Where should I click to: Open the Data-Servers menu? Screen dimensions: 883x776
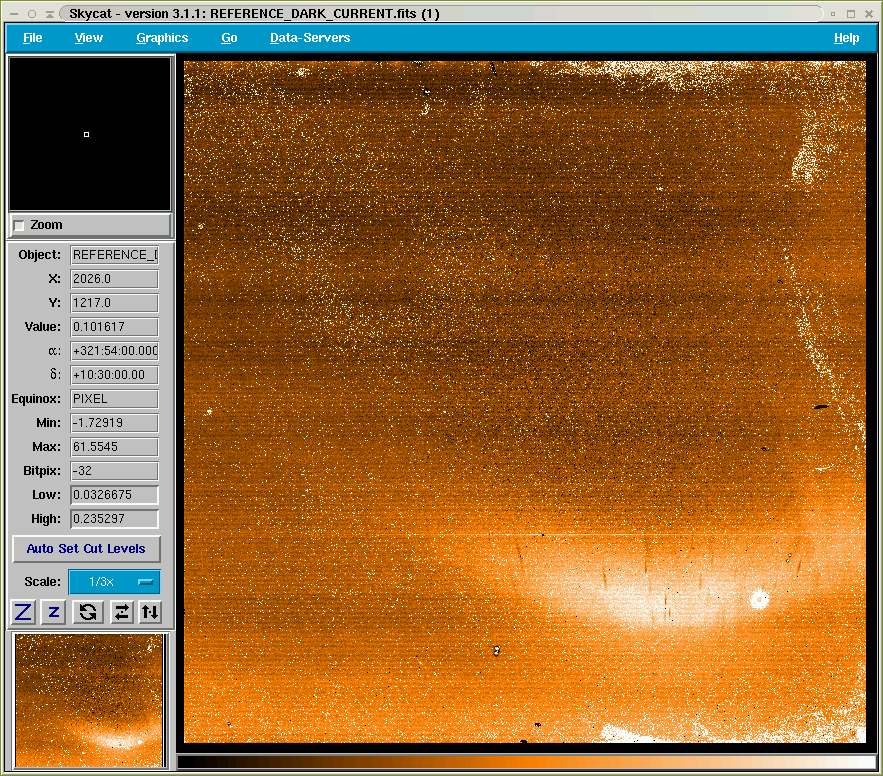coord(310,38)
